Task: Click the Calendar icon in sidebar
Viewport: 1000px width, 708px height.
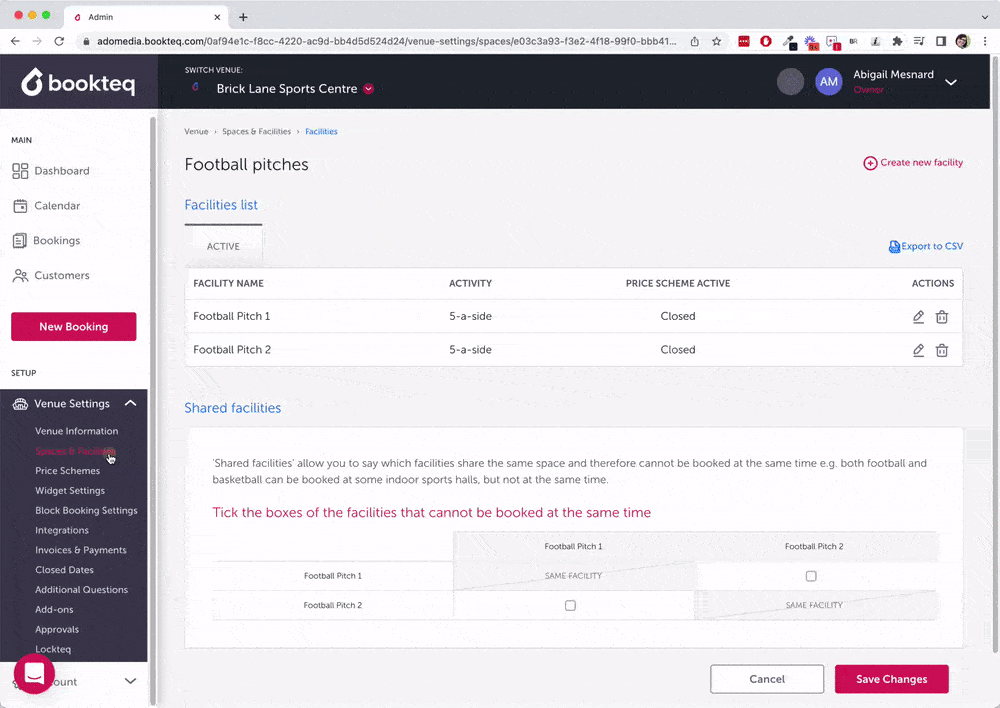Action: (x=20, y=205)
